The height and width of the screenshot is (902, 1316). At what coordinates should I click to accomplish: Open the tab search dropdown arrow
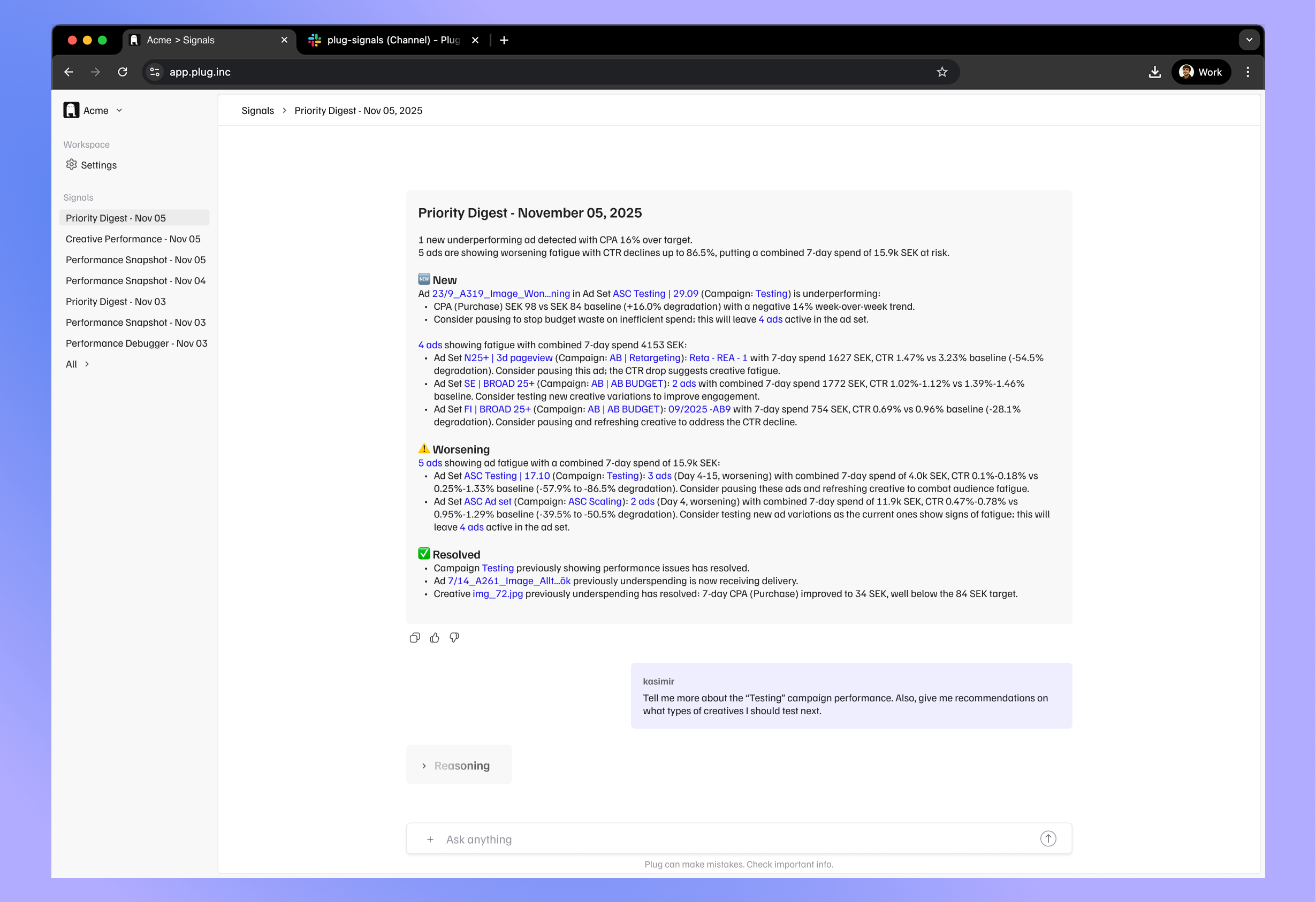1249,40
